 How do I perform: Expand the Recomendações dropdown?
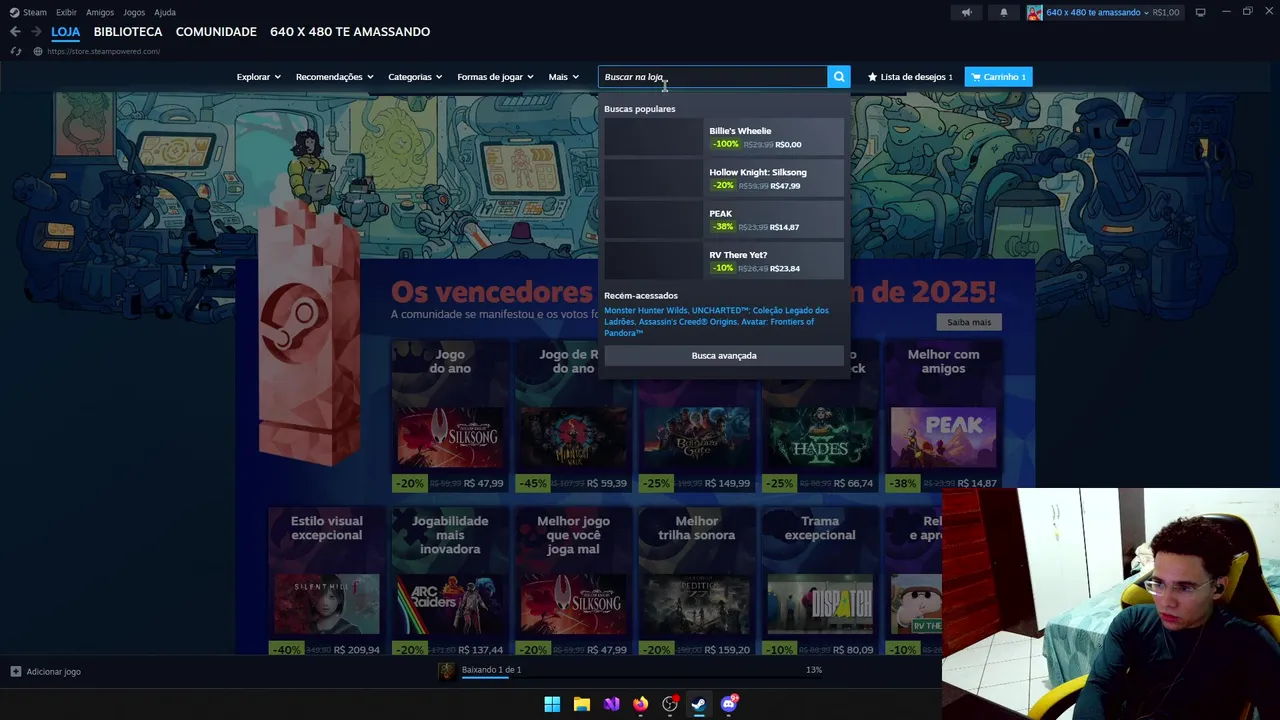(334, 77)
